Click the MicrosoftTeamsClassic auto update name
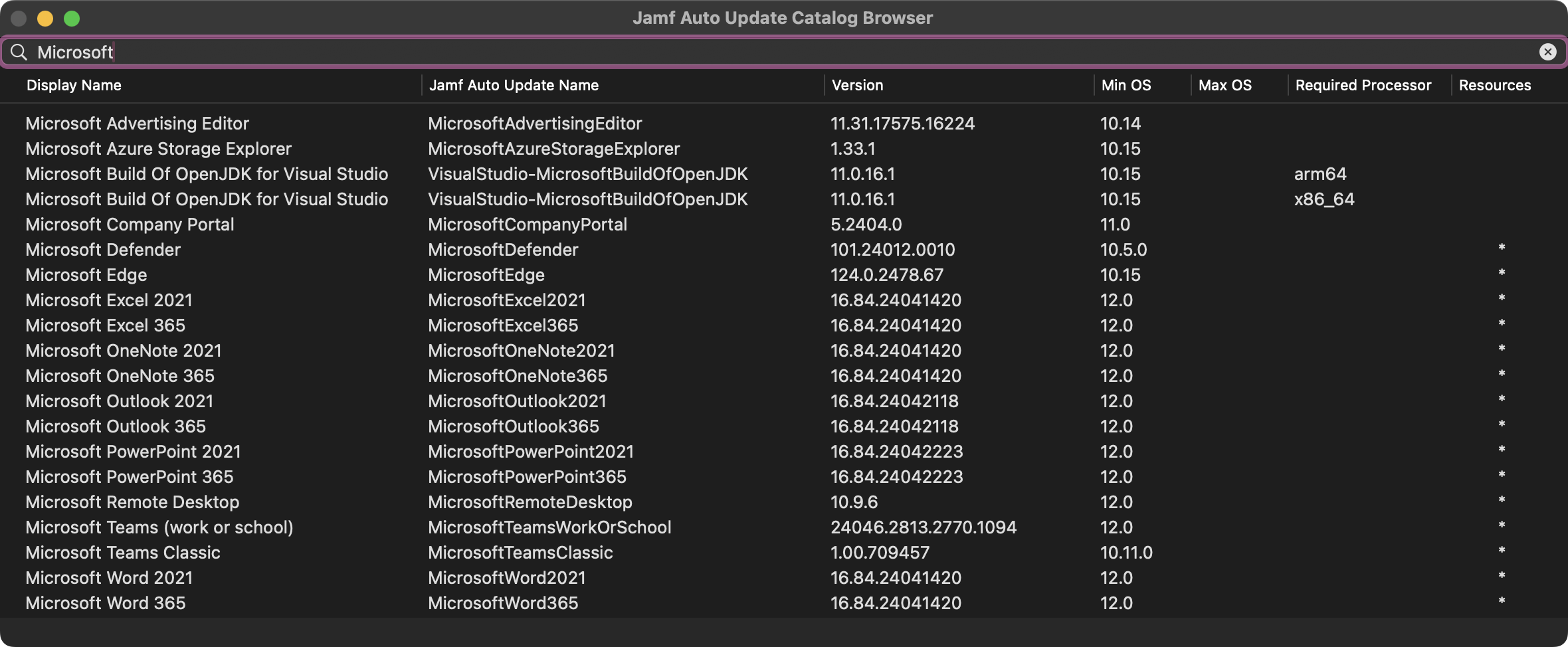1568x647 pixels. click(x=520, y=553)
